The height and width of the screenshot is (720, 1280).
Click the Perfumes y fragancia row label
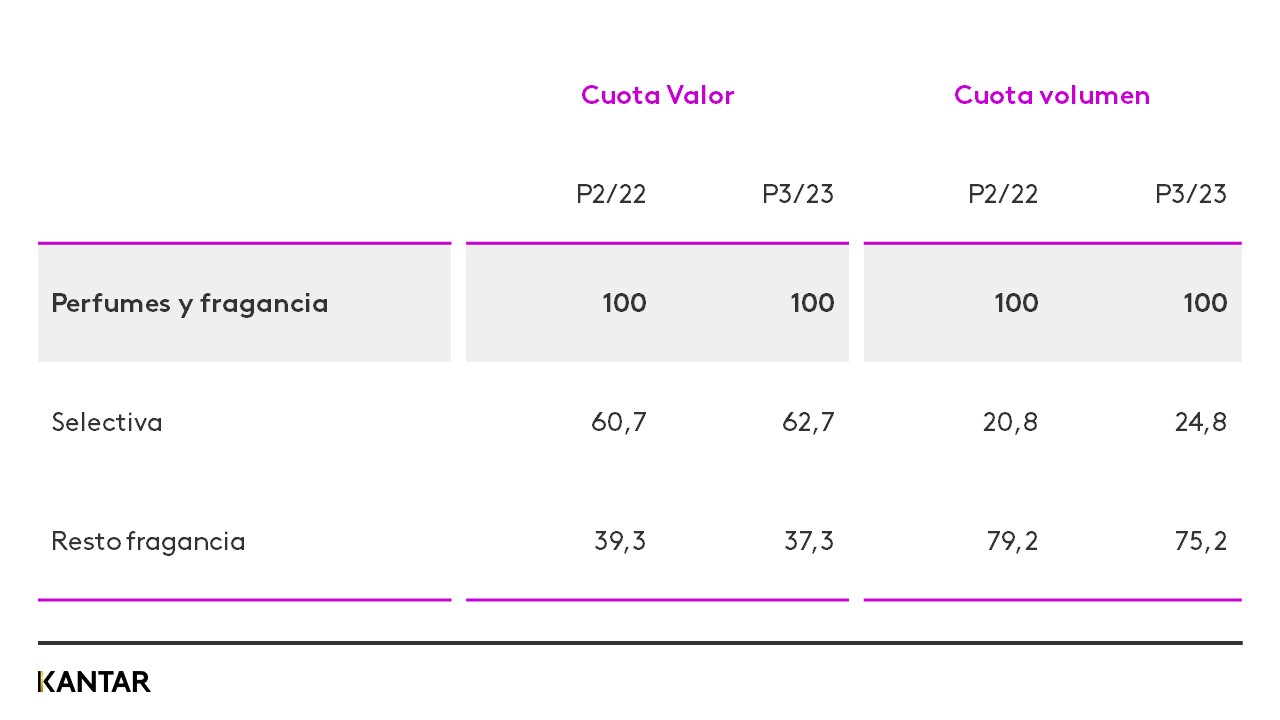pyautogui.click(x=190, y=303)
